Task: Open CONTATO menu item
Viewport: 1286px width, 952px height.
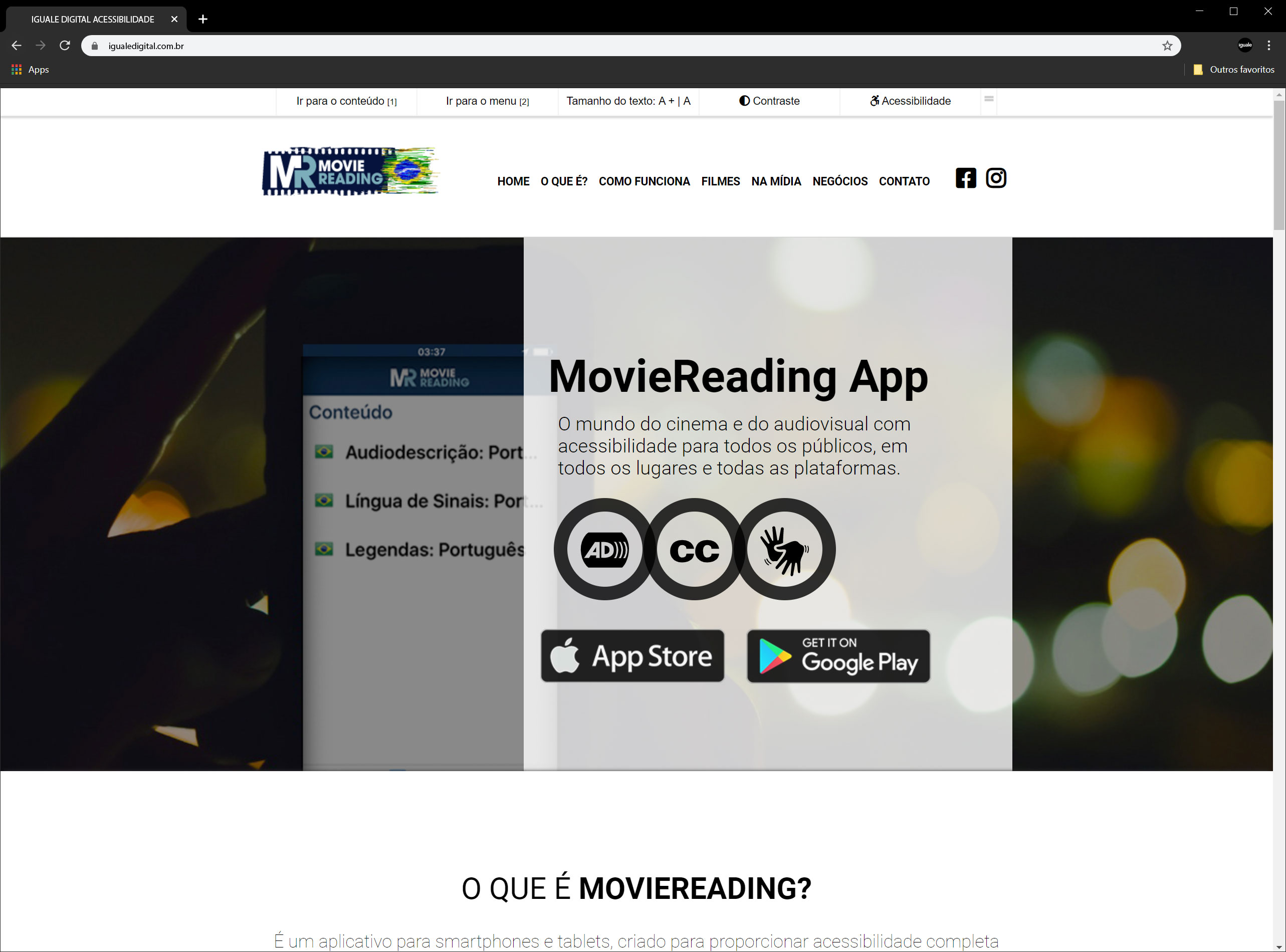Action: click(904, 181)
